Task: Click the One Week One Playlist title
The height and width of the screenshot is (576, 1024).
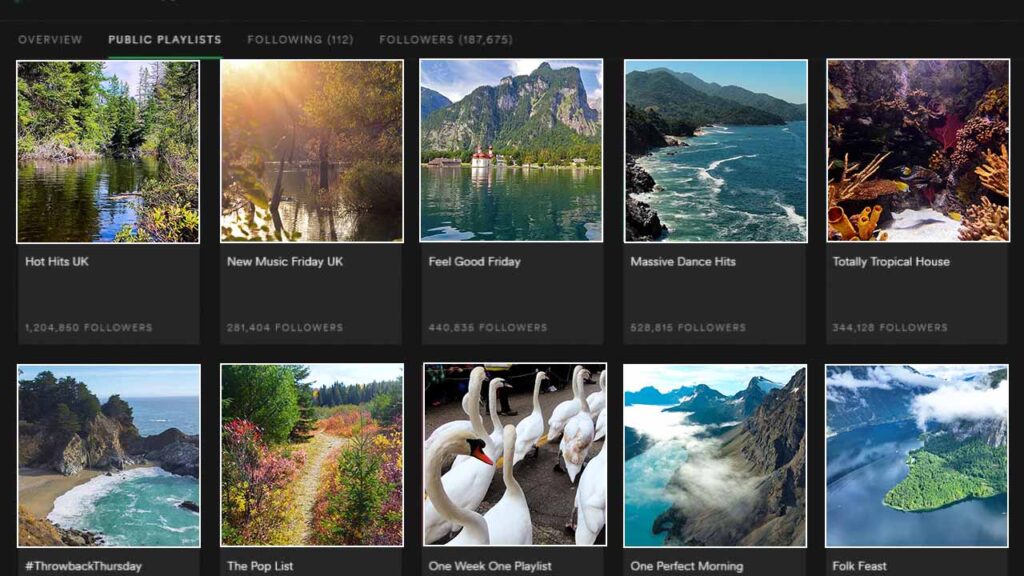Action: click(490, 566)
